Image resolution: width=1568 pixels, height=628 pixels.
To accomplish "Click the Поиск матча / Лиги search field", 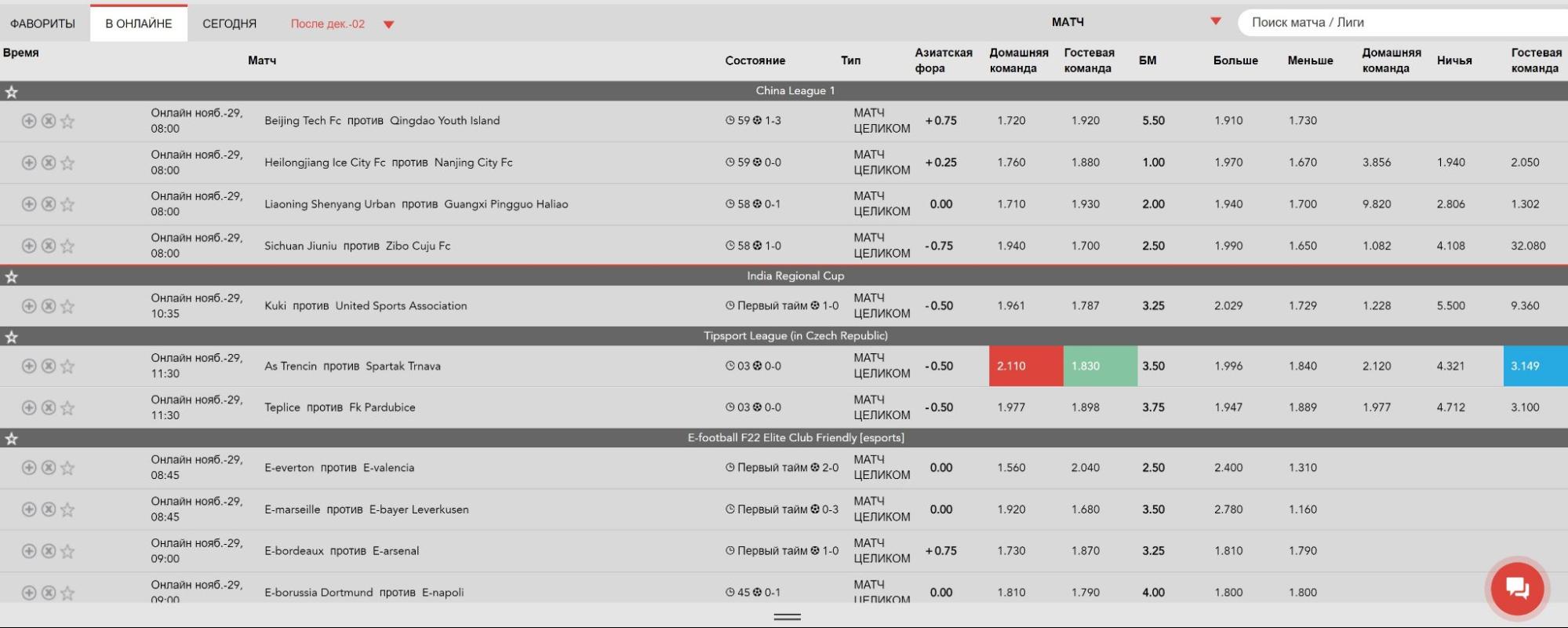I will point(1402,22).
